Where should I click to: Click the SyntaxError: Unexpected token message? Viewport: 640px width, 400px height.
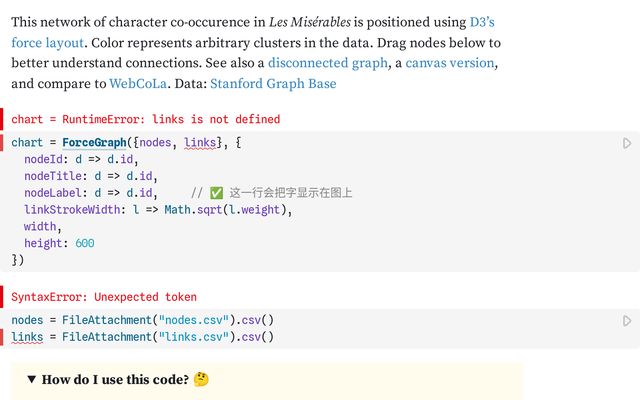(x=104, y=297)
